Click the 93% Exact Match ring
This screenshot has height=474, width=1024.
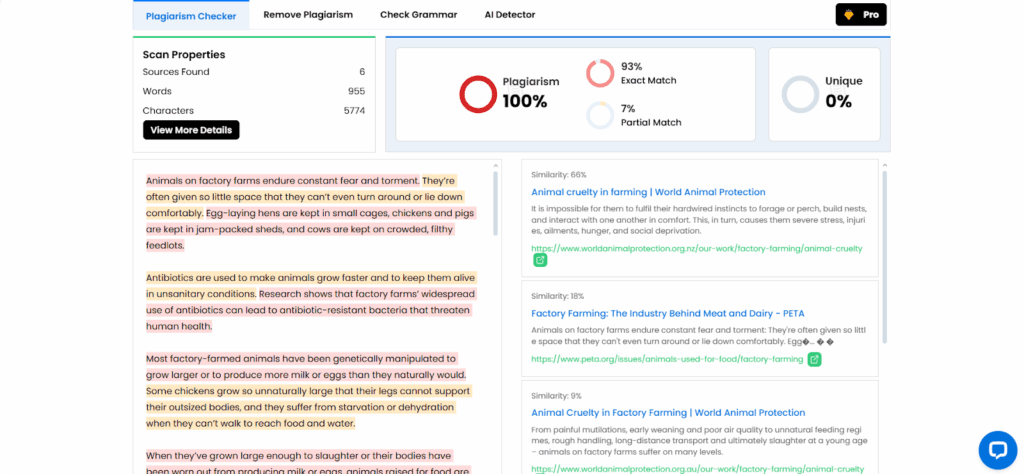[x=600, y=73]
